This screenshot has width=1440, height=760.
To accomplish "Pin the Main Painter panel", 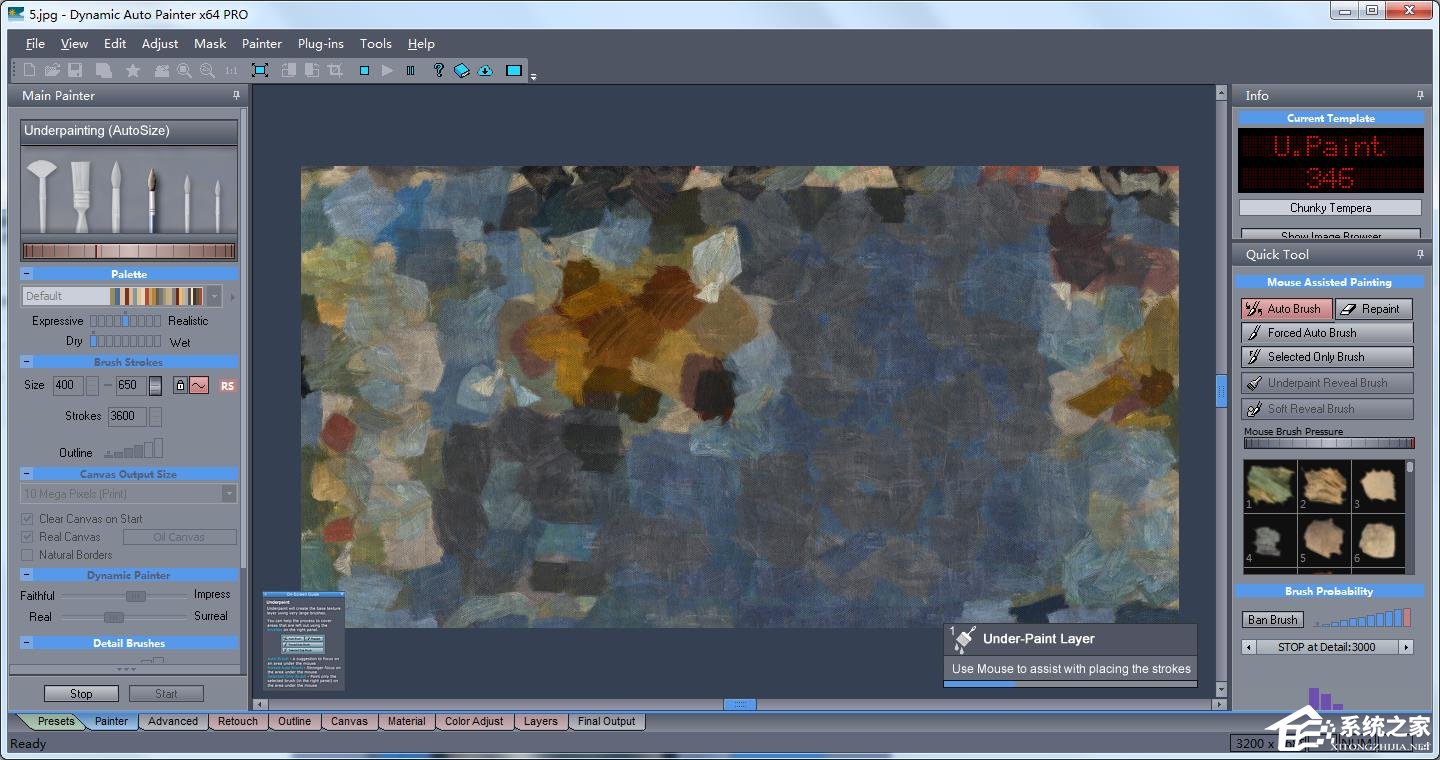I will [x=236, y=95].
